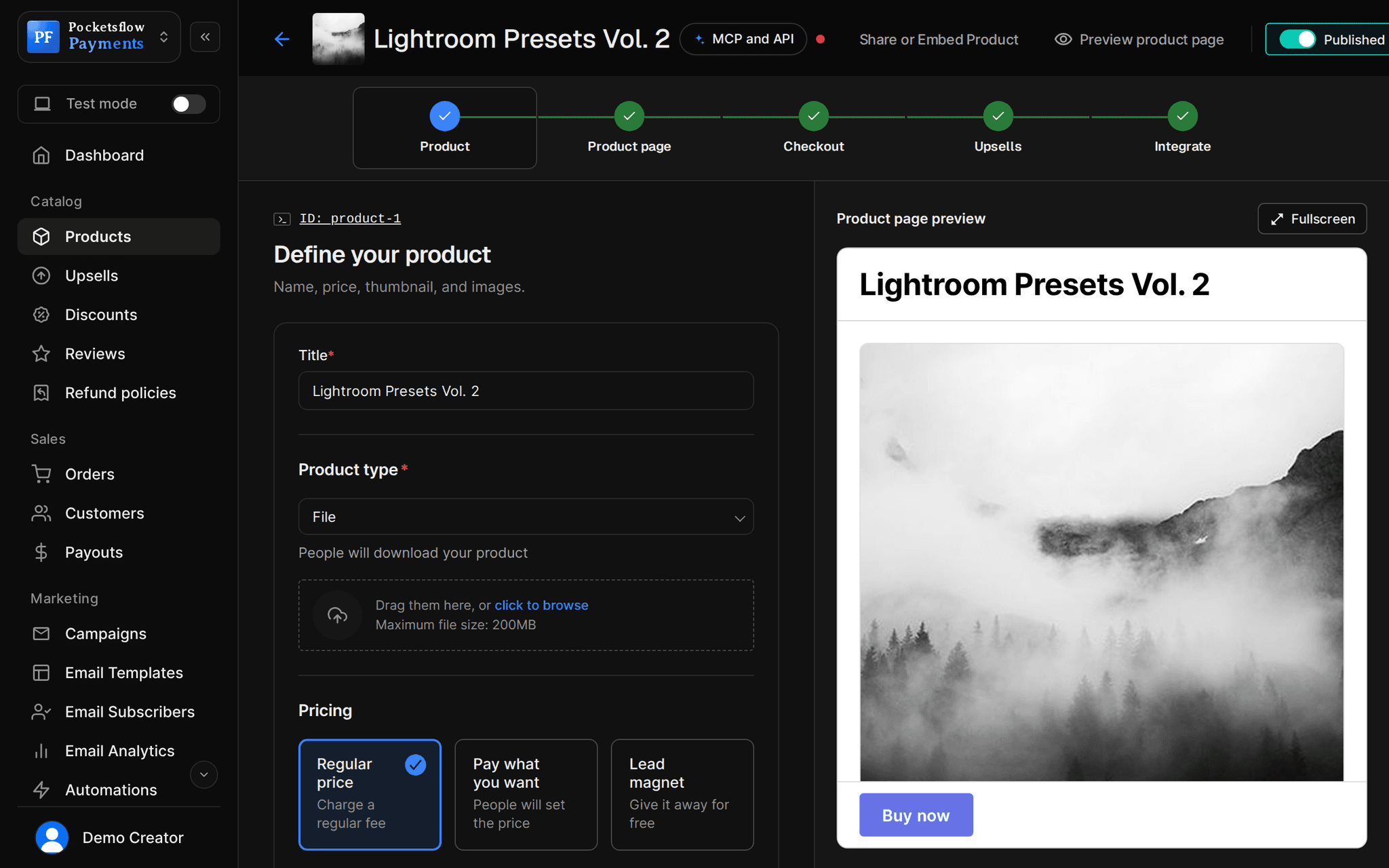Click the Campaigns envelope icon
Image resolution: width=1389 pixels, height=868 pixels.
click(41, 633)
